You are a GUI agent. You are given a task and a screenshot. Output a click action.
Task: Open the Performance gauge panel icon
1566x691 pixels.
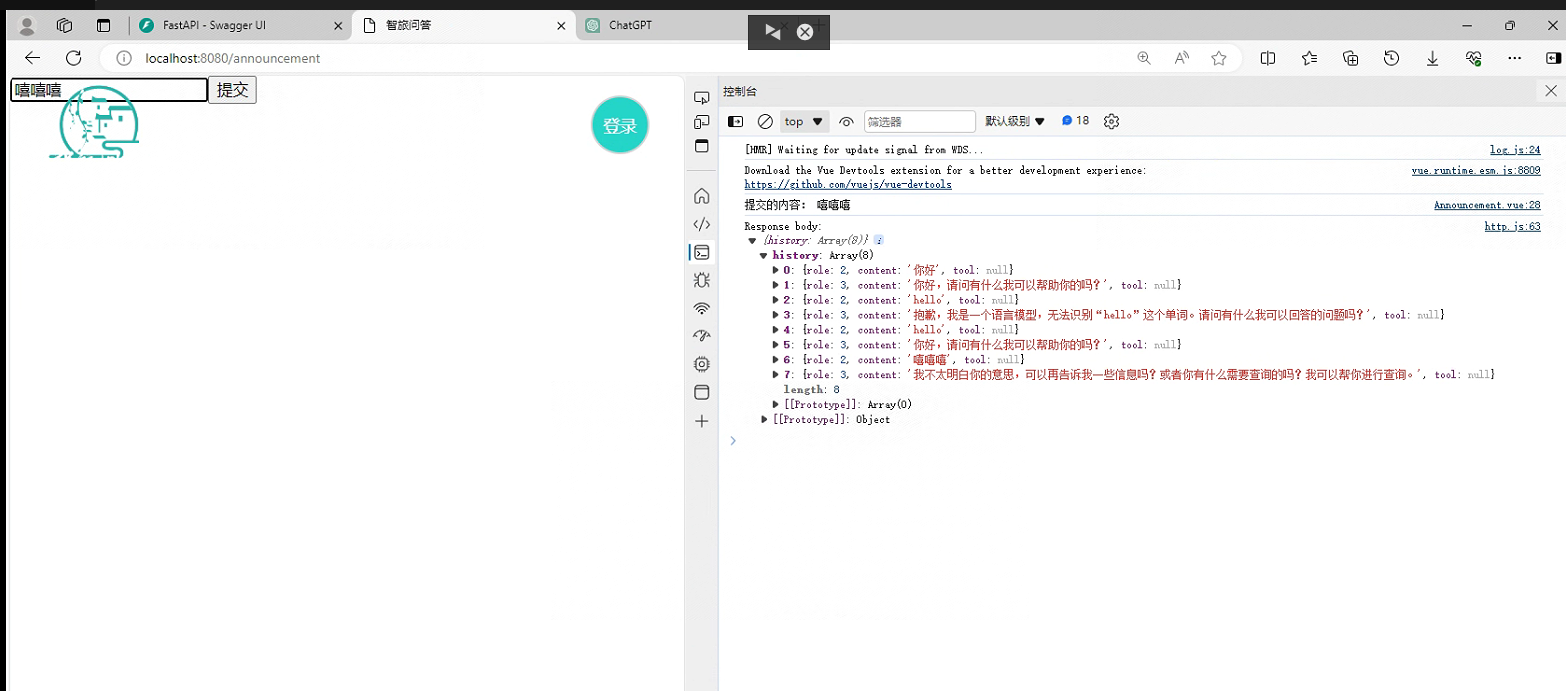pyautogui.click(x=701, y=336)
